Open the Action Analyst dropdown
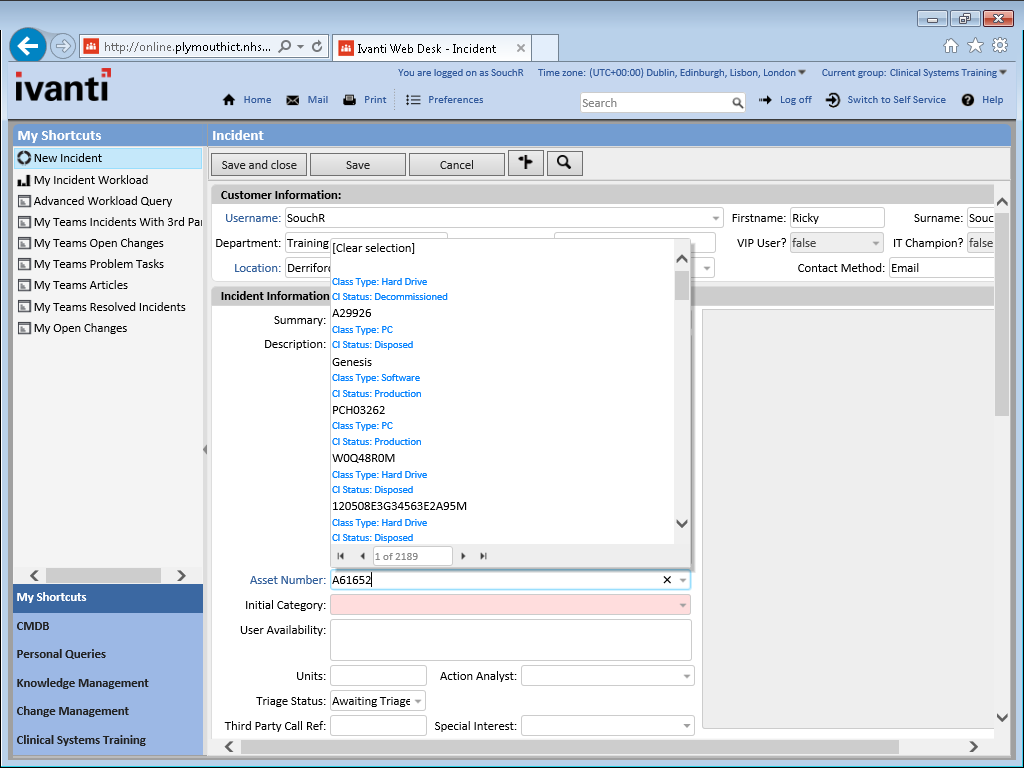 tap(686, 676)
